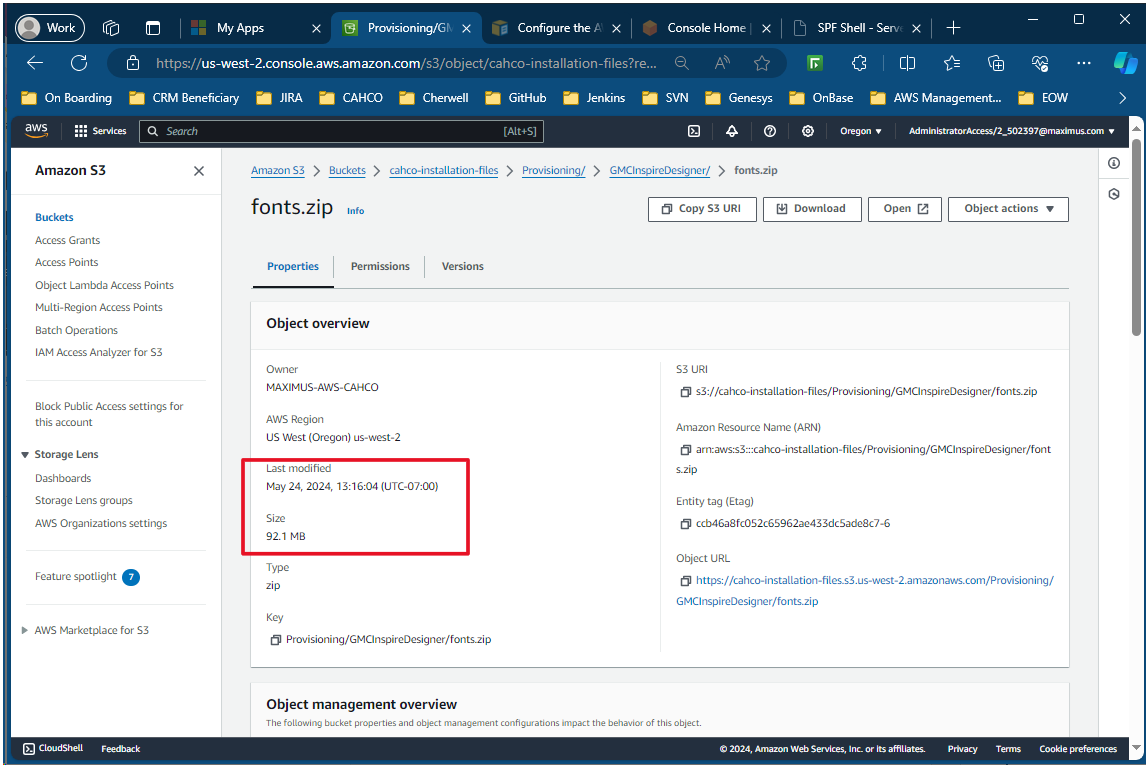Show more bookmarks with the chevron
Image resolution: width=1147 pixels, height=765 pixels.
(x=1123, y=98)
